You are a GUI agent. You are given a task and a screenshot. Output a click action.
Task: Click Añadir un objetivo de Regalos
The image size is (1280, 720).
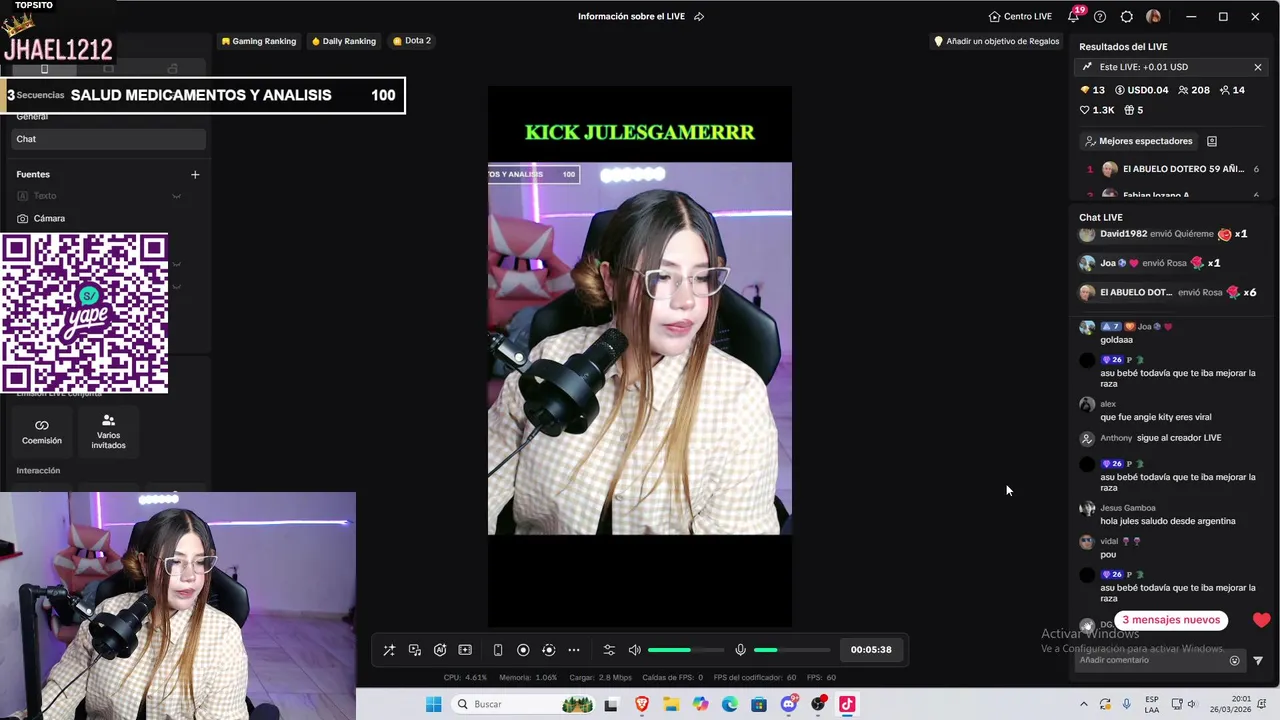(996, 41)
